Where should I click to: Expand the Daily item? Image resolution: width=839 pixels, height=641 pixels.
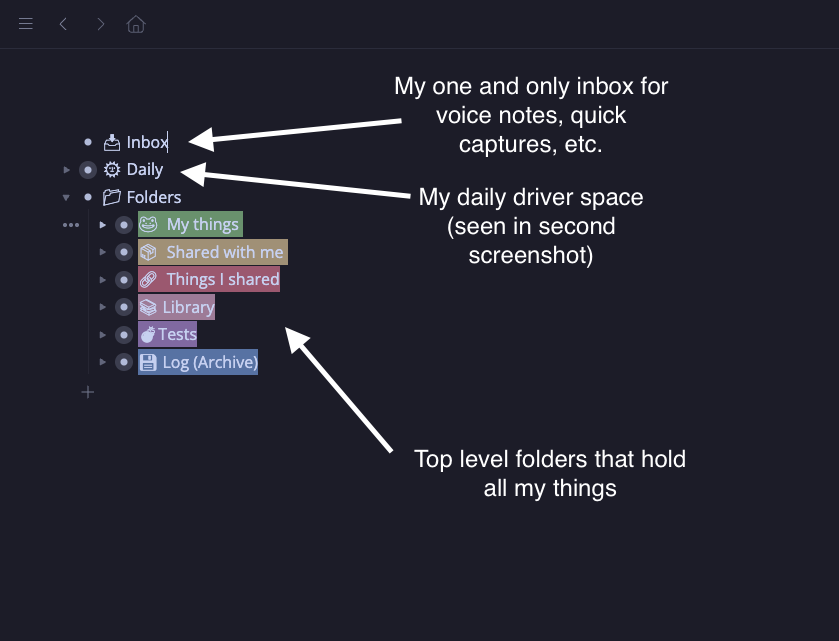pos(67,170)
